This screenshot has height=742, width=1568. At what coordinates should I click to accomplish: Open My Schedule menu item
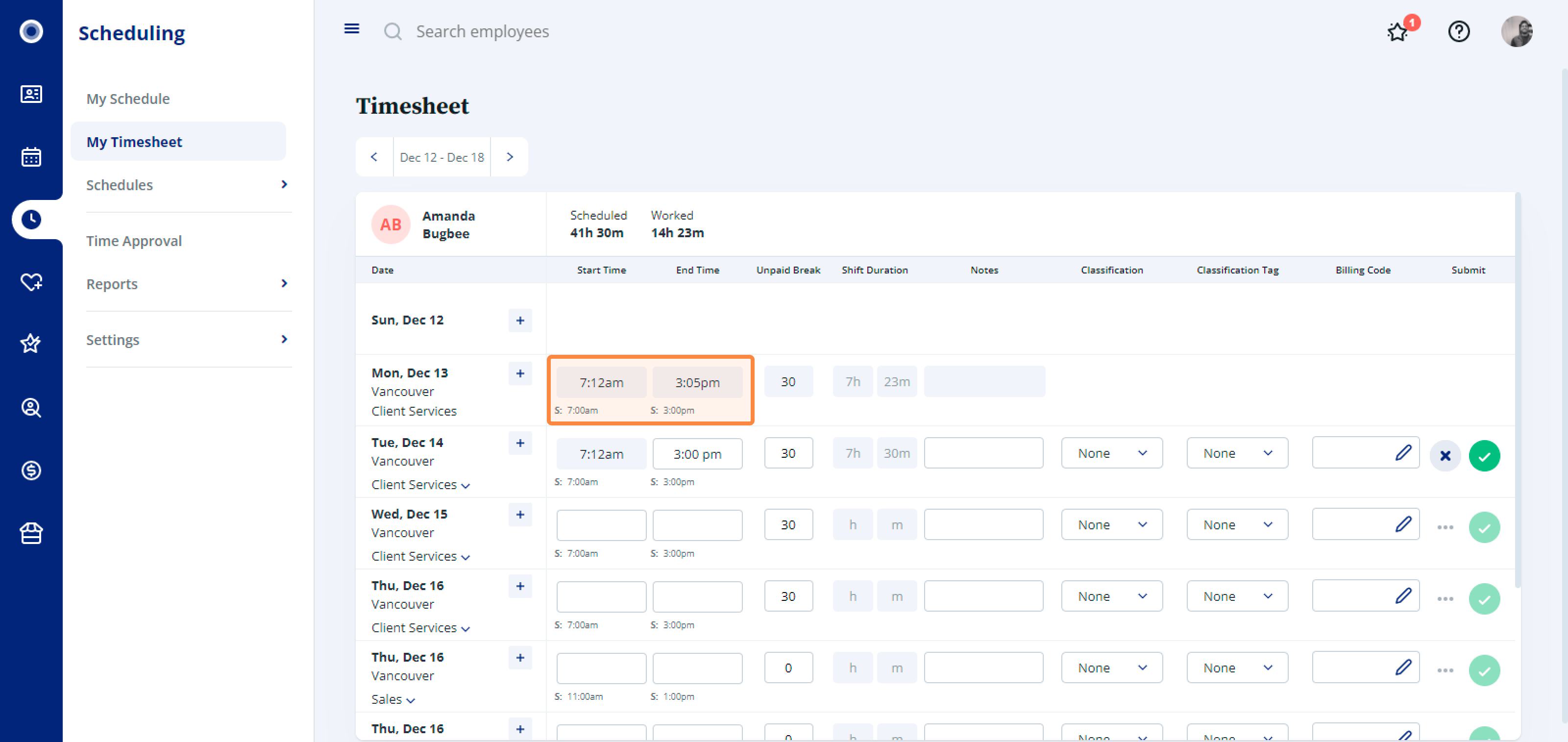128,99
